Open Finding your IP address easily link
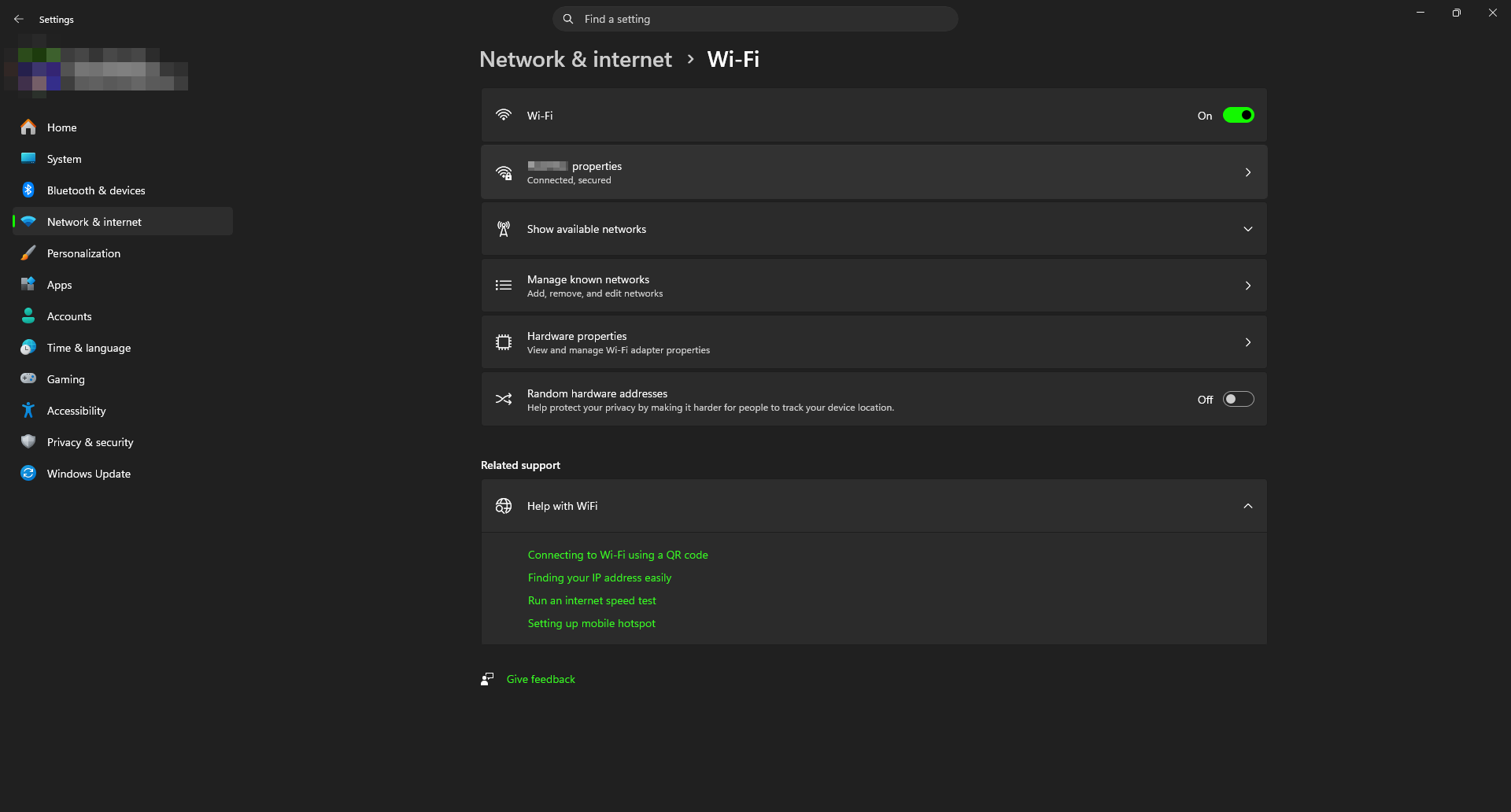Image resolution: width=1511 pixels, height=812 pixels. point(600,578)
